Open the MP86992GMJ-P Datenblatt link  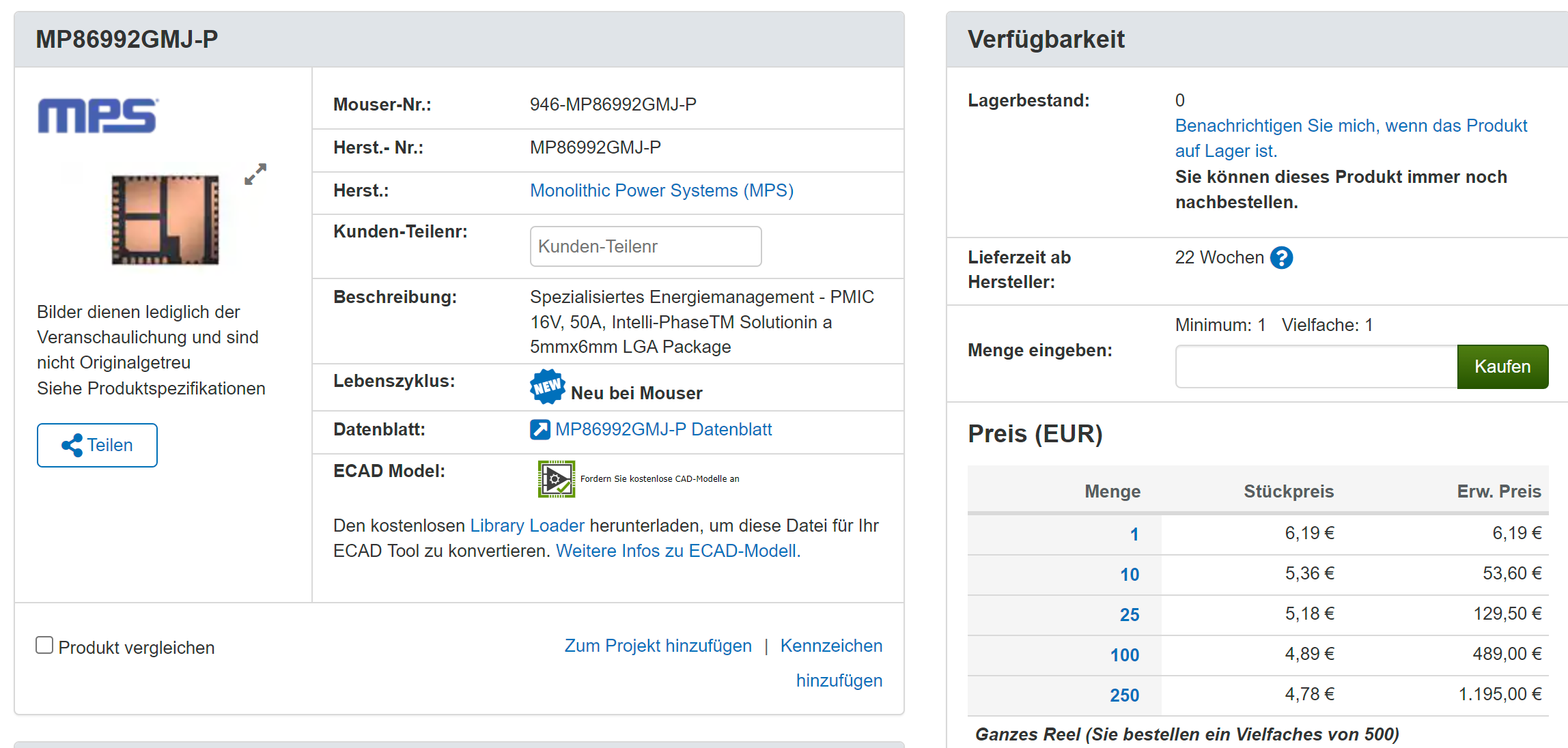point(663,429)
